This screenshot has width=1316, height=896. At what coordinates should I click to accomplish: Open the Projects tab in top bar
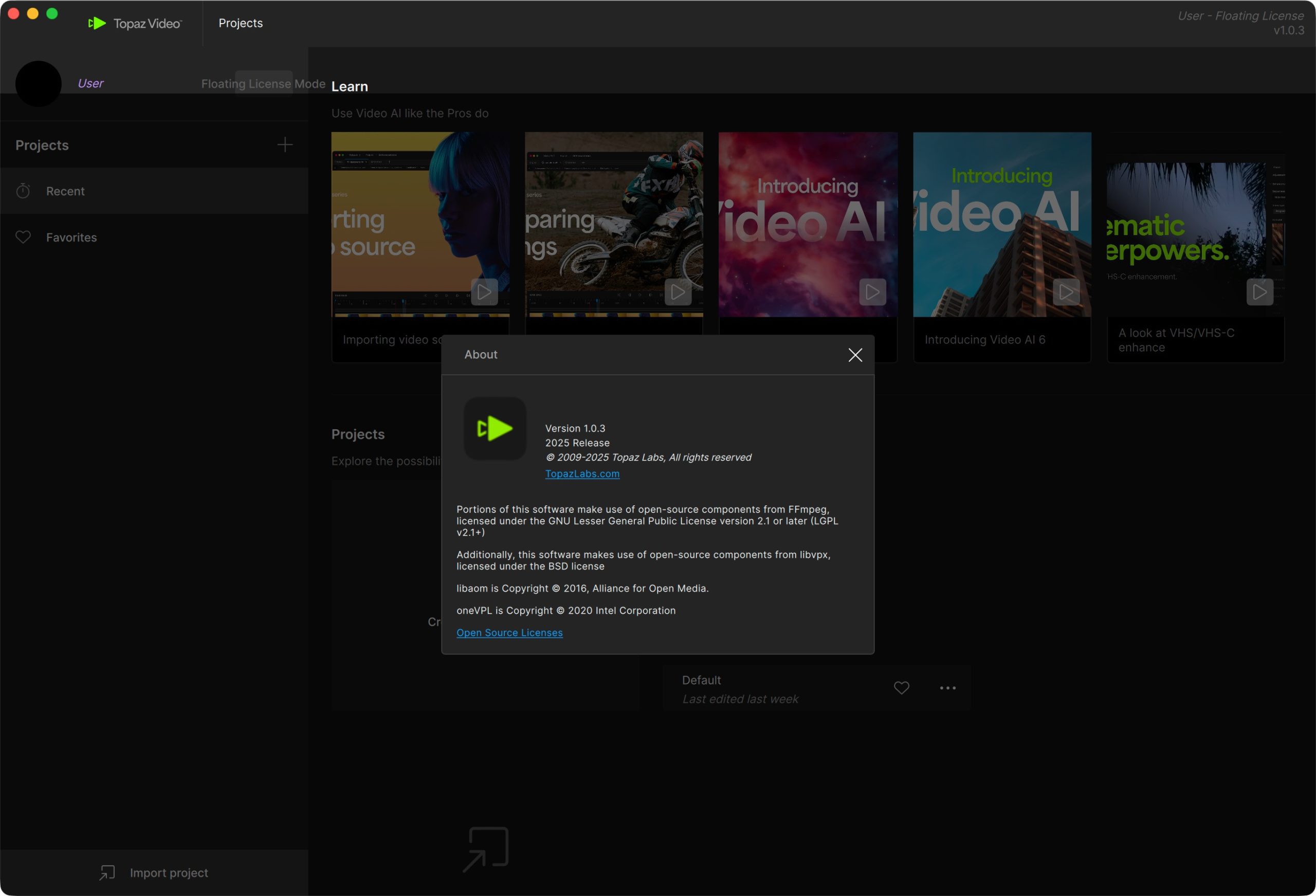(x=241, y=23)
